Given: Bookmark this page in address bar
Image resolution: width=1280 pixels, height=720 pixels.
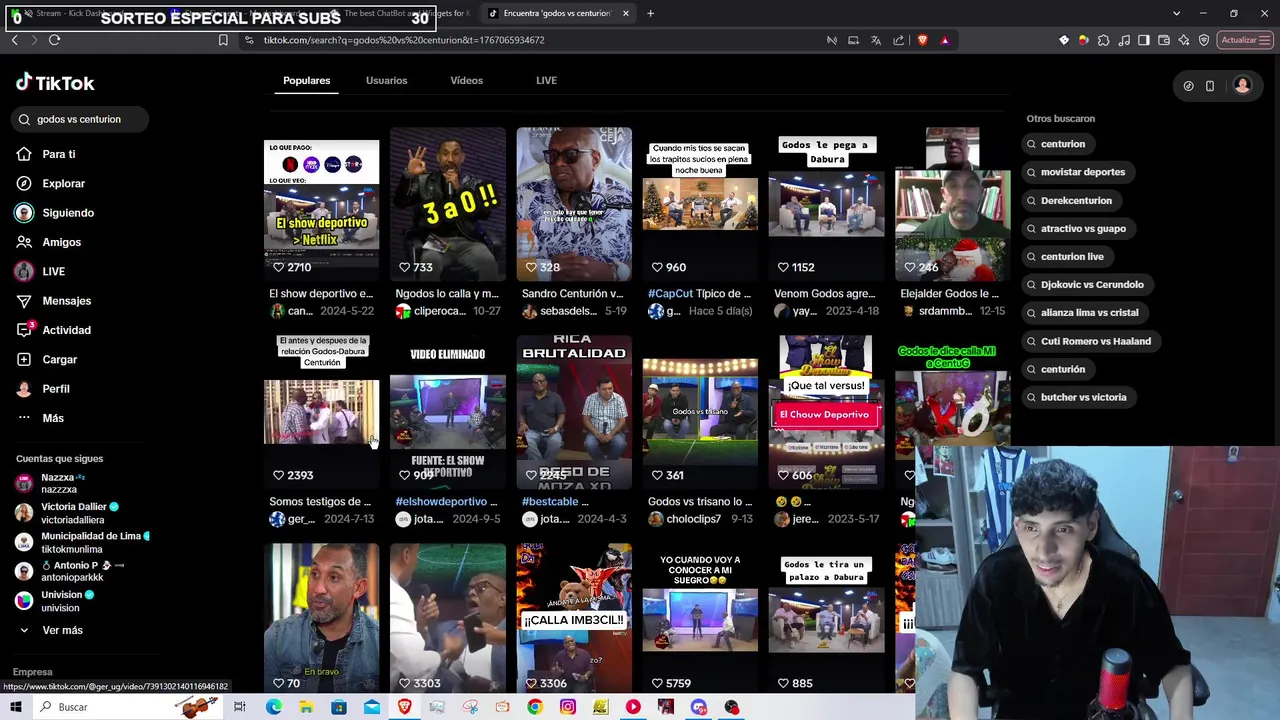Looking at the screenshot, I should [223, 40].
